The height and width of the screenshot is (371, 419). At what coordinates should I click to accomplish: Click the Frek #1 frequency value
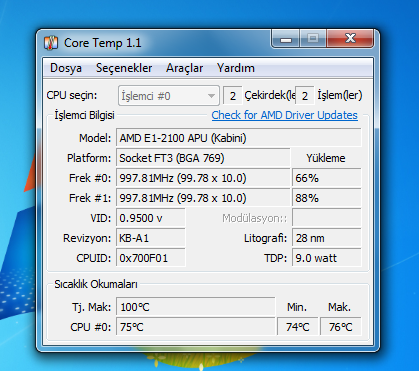point(203,198)
